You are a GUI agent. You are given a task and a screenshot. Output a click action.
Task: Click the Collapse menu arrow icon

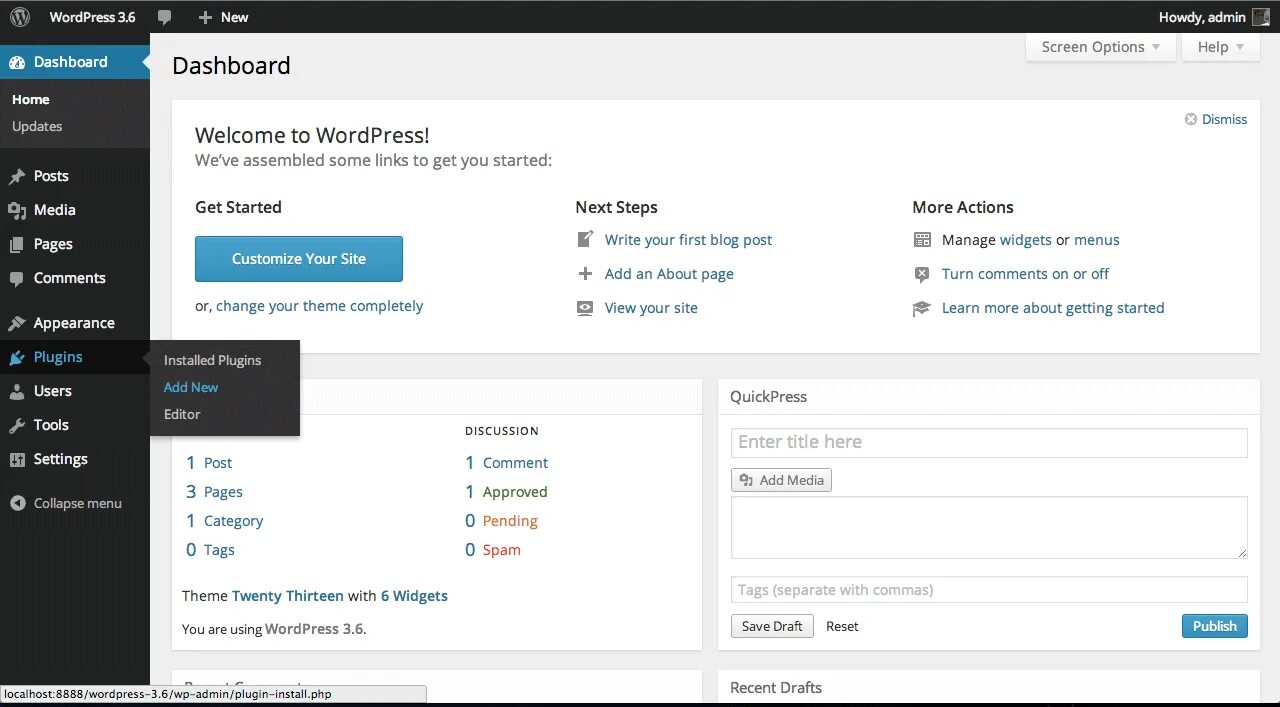pyautogui.click(x=17, y=503)
